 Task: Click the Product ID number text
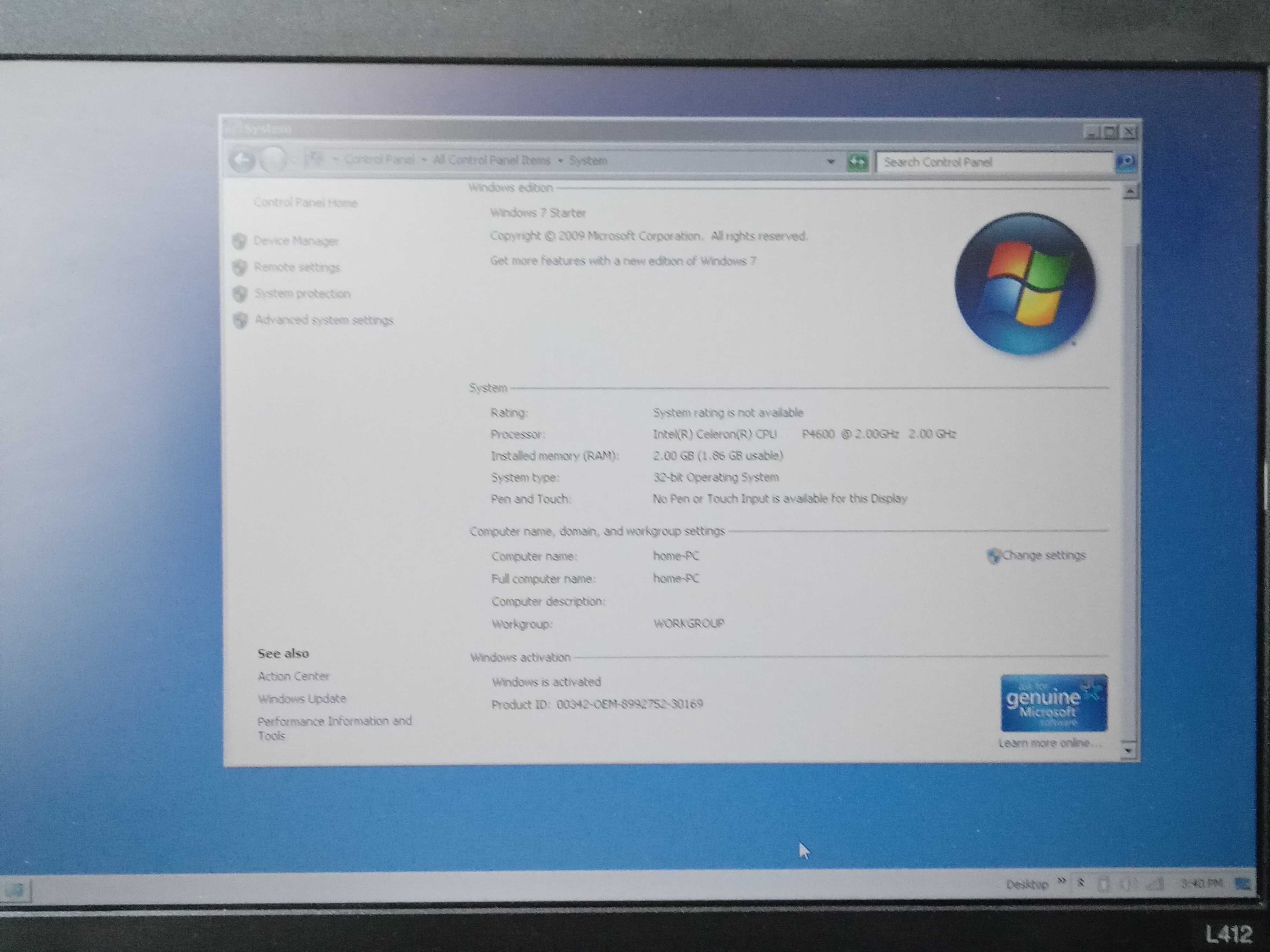coord(597,704)
